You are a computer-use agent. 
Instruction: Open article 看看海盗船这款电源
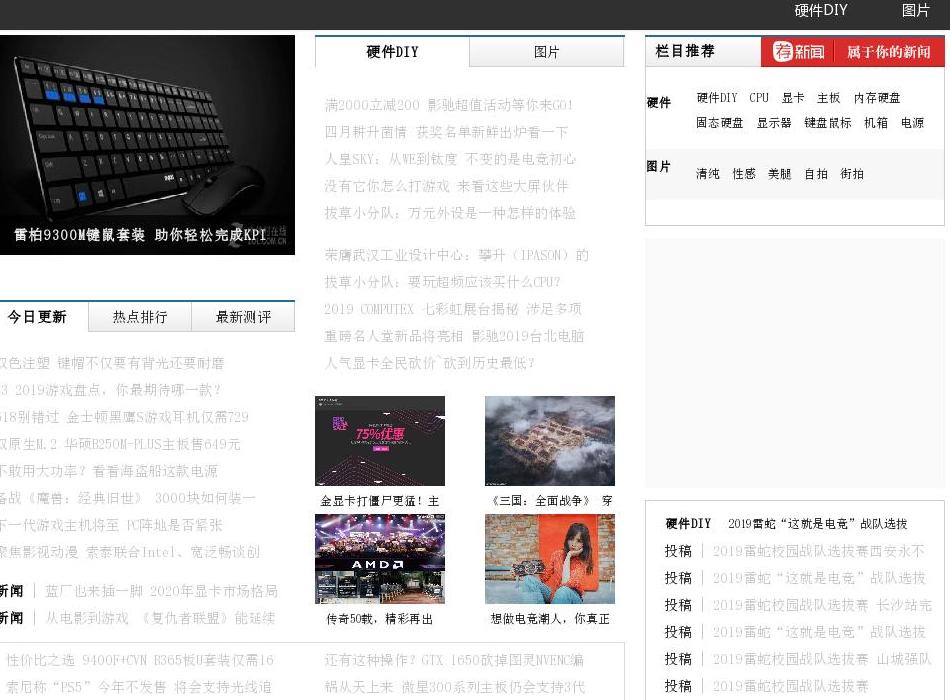109,471
